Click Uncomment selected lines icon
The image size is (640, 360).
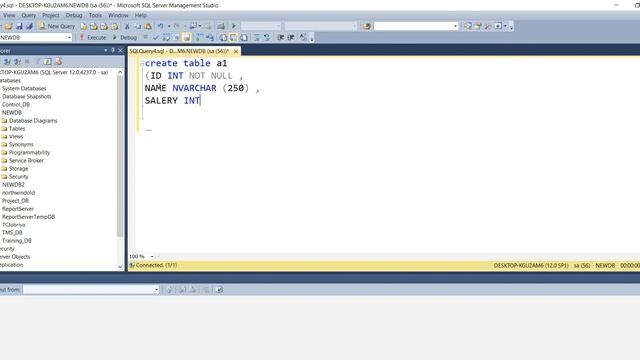tap(267, 38)
